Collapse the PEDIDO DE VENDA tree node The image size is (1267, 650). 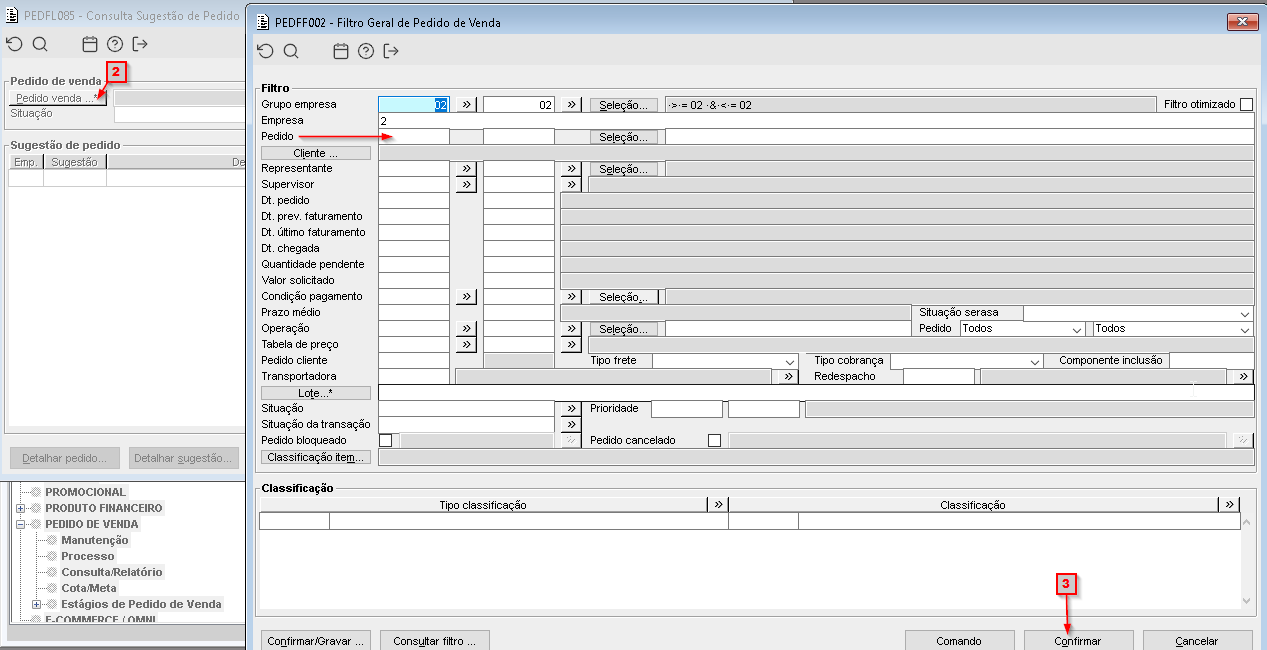(x=20, y=524)
